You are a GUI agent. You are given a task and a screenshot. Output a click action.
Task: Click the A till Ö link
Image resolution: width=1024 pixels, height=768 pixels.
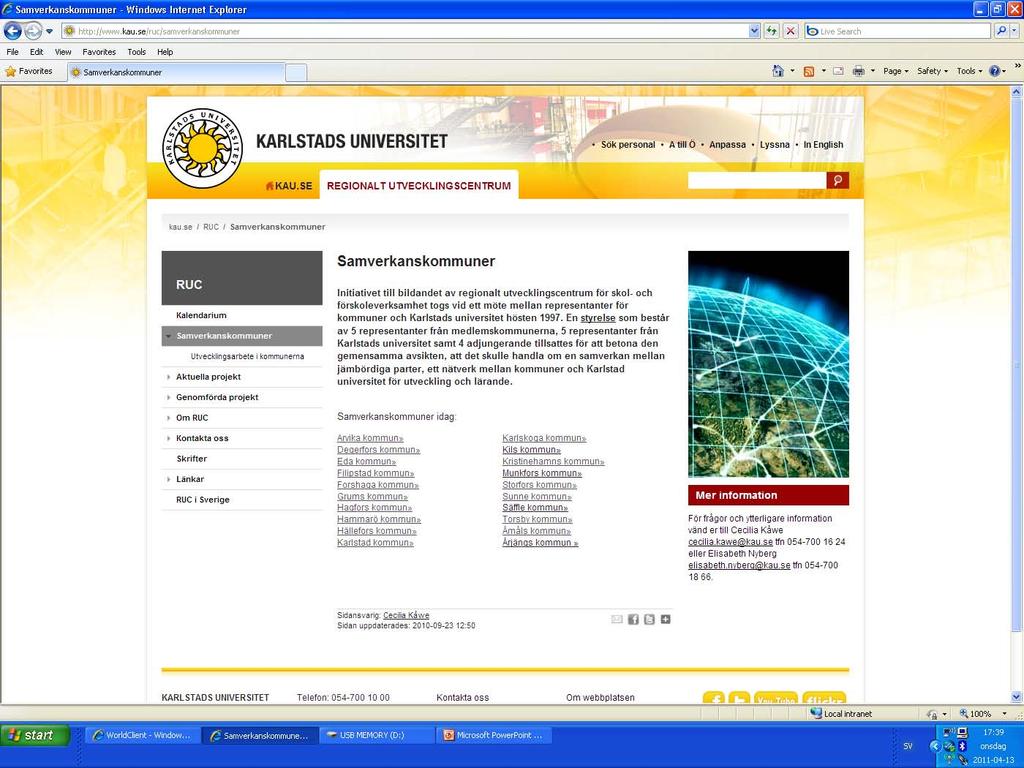(682, 145)
